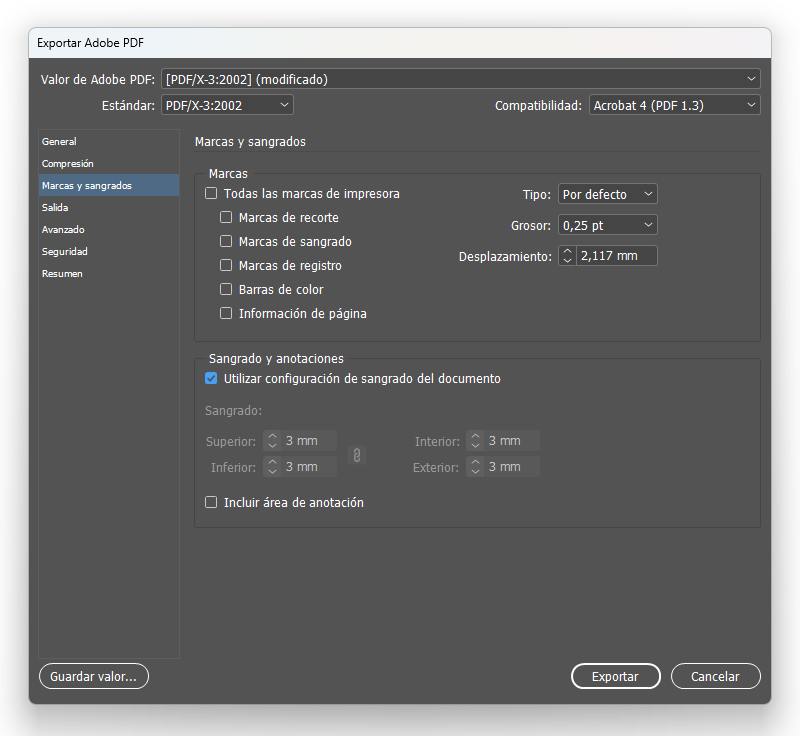This screenshot has width=800, height=736.
Task: Open the Compatibilidad dropdown
Action: tap(674, 105)
